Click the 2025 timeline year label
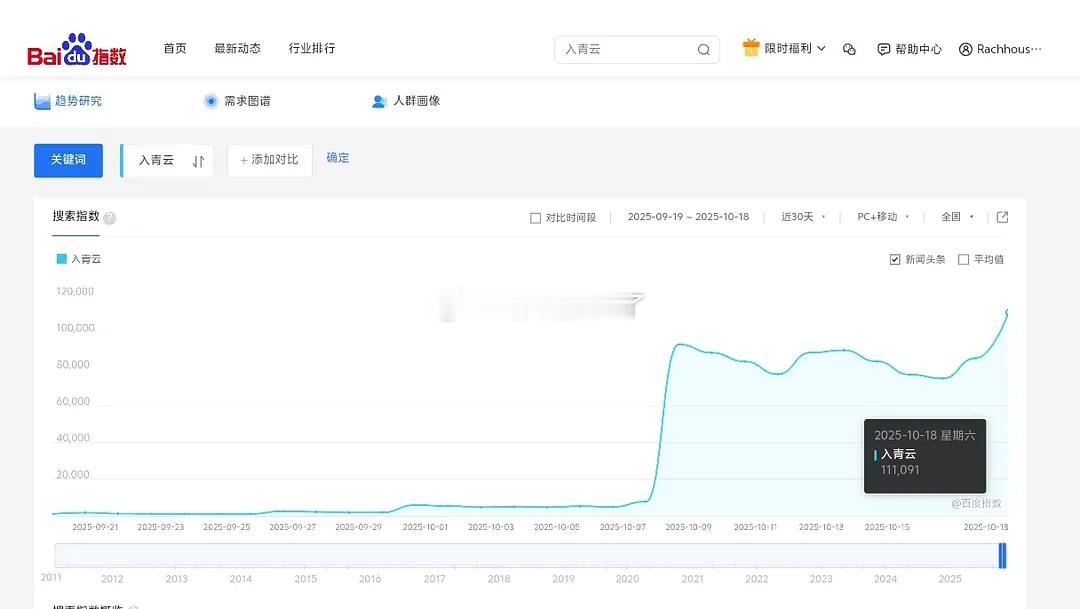Screen dimensions: 1080x609 click(950, 579)
